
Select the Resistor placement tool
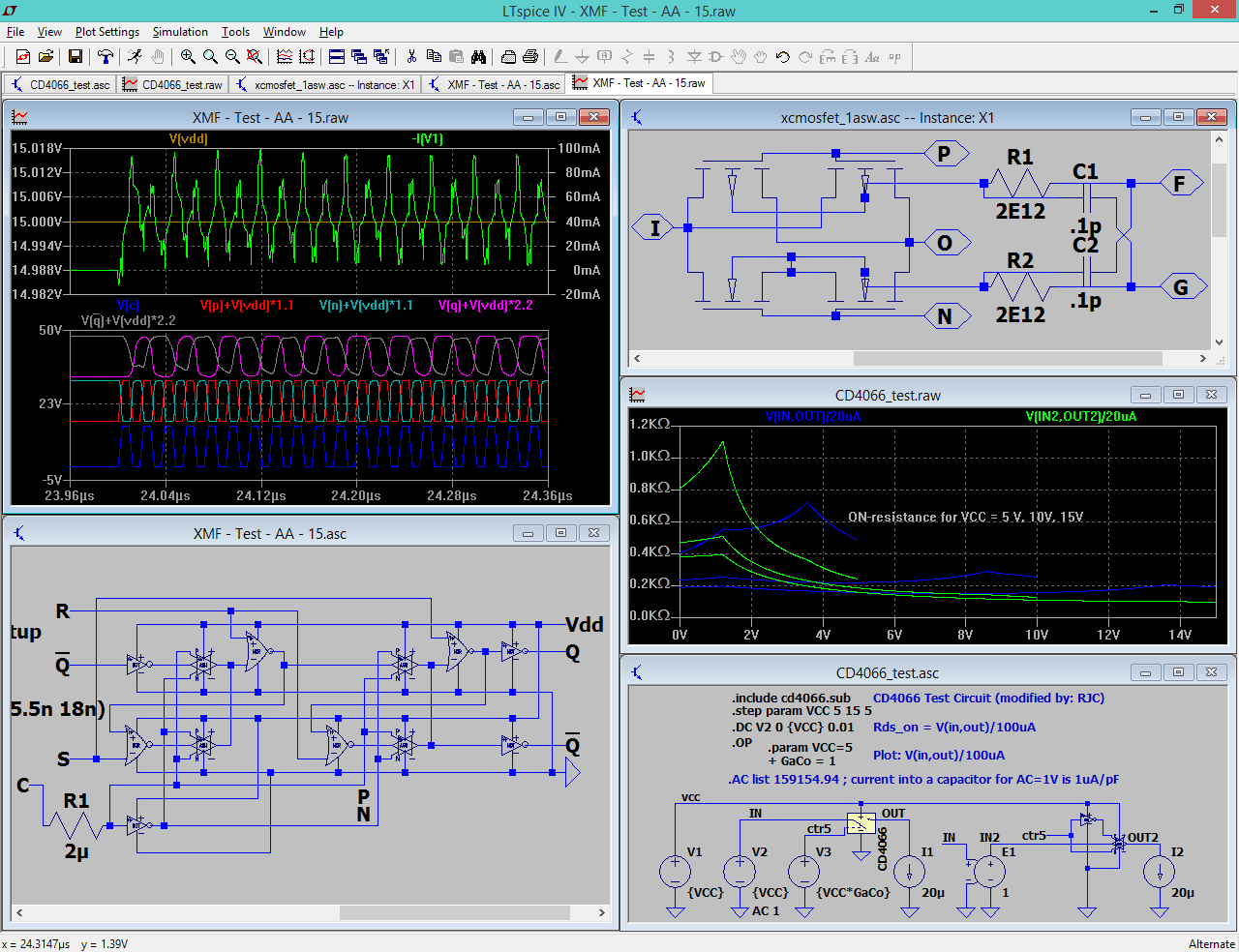coord(627,57)
